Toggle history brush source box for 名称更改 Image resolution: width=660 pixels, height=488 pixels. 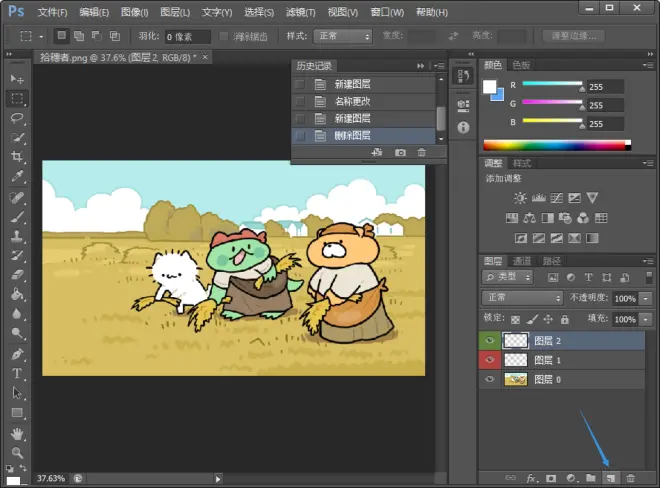(x=300, y=101)
